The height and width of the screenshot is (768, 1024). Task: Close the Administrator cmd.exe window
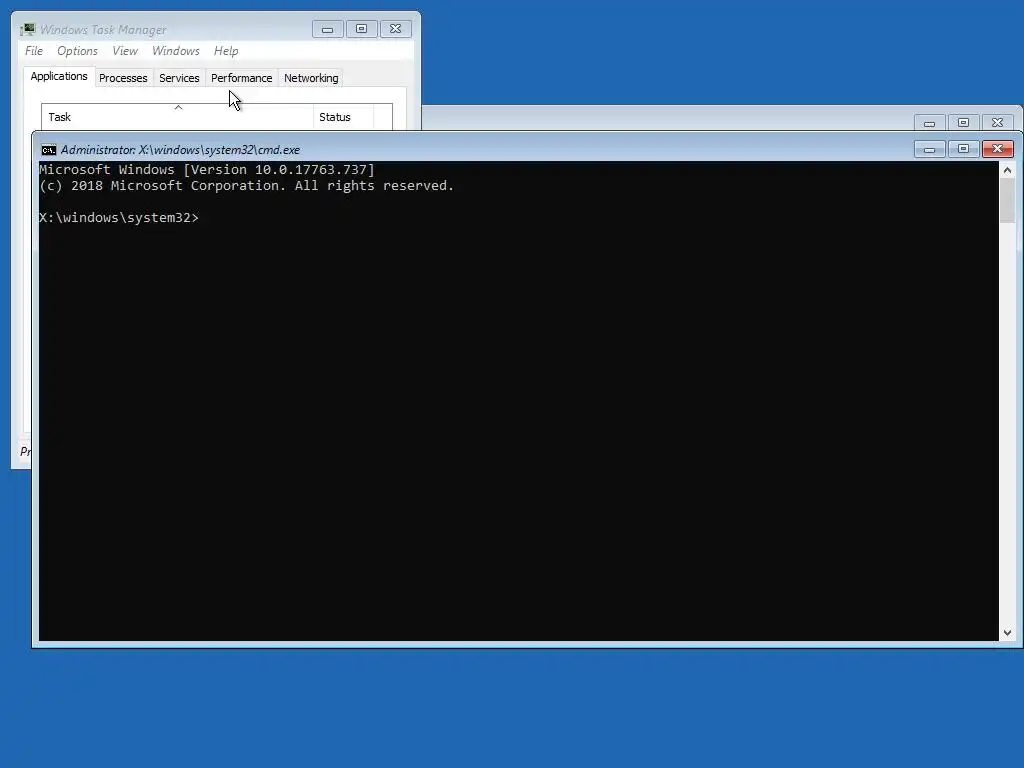[998, 150]
